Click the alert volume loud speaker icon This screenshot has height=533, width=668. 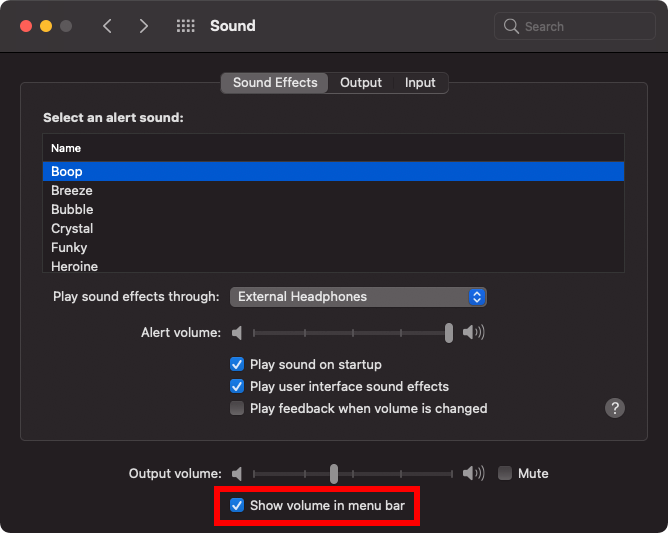tap(473, 332)
